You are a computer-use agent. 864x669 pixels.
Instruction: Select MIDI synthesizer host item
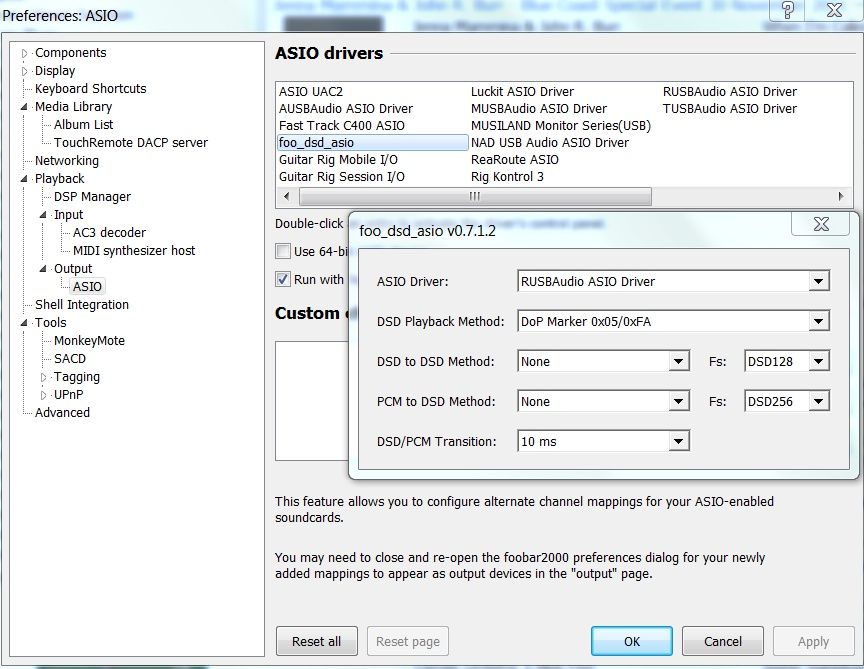134,251
